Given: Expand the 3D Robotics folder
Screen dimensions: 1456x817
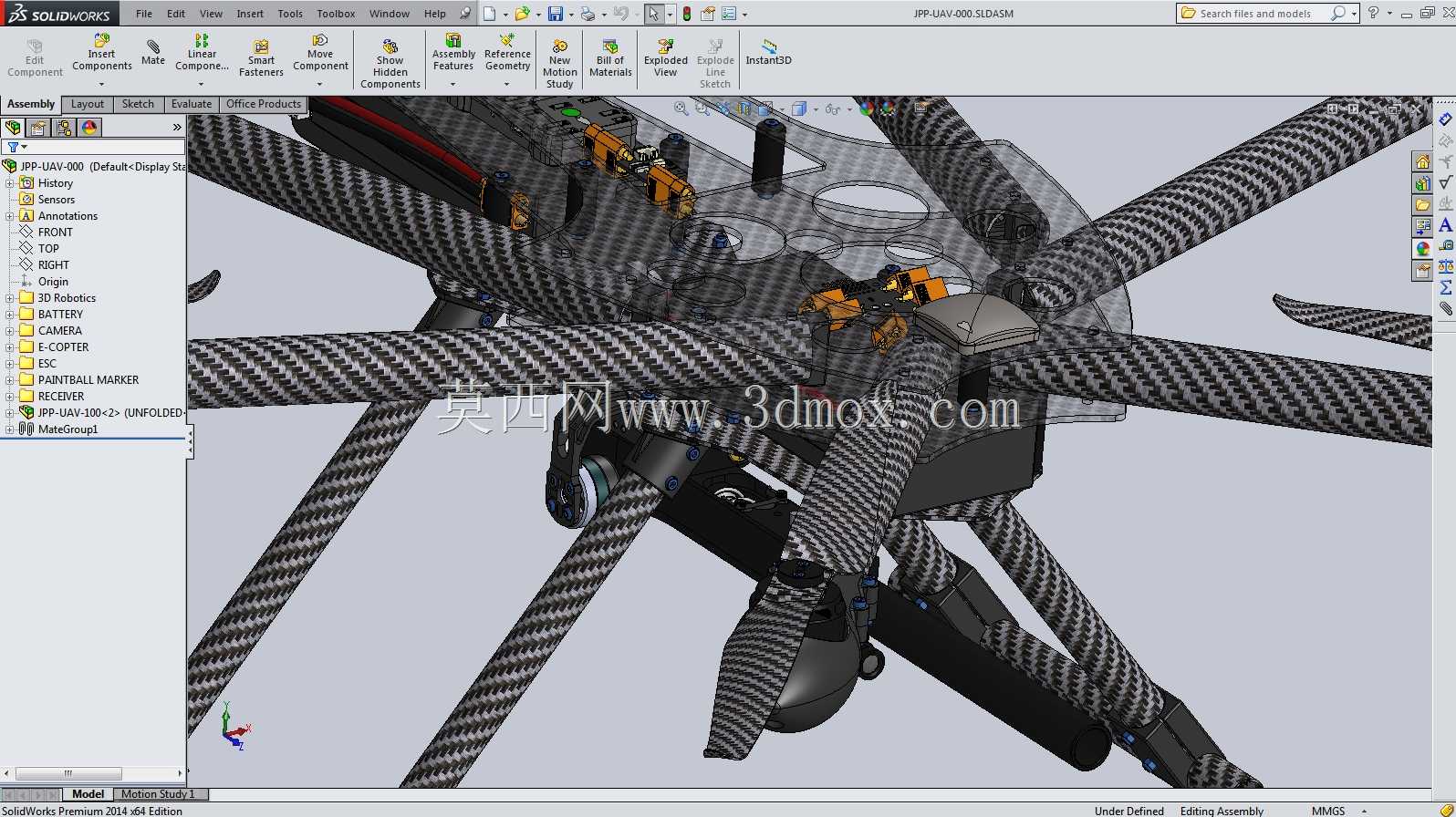Looking at the screenshot, I should (9, 298).
